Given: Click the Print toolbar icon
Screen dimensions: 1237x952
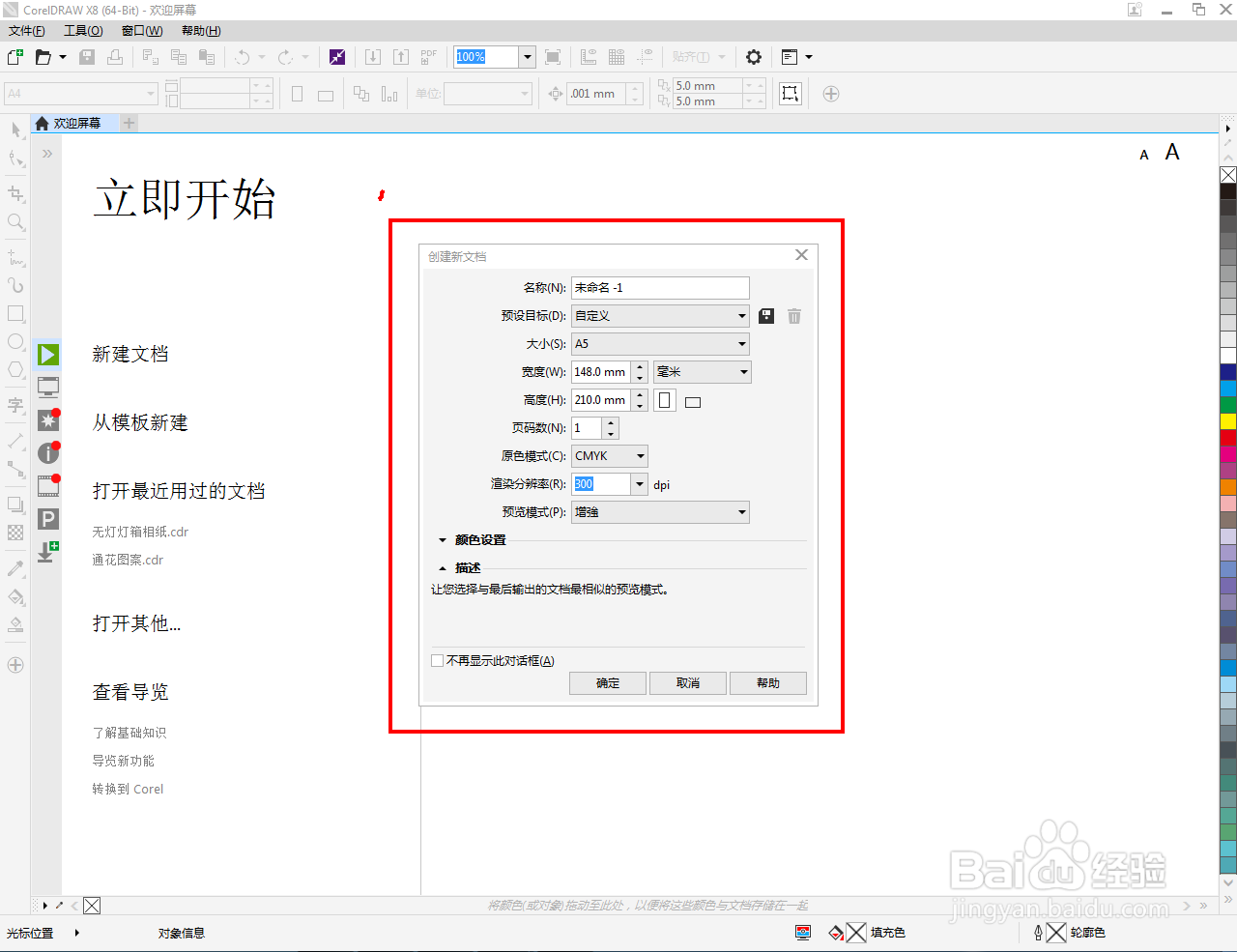Looking at the screenshot, I should click(115, 57).
